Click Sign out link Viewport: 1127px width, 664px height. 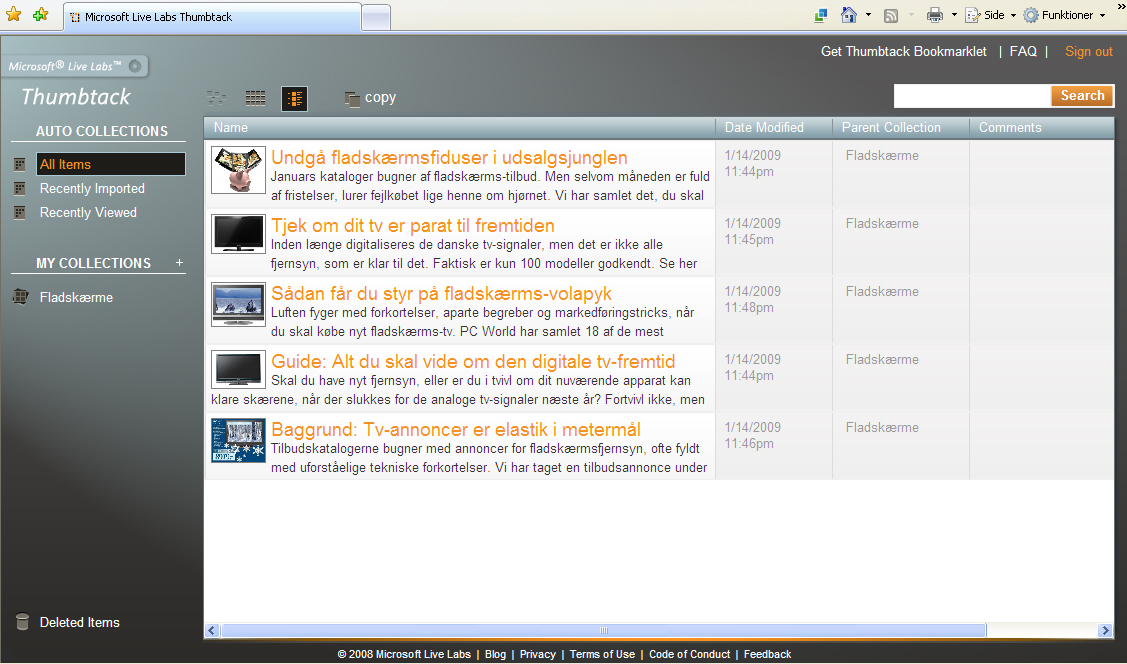coord(1089,52)
